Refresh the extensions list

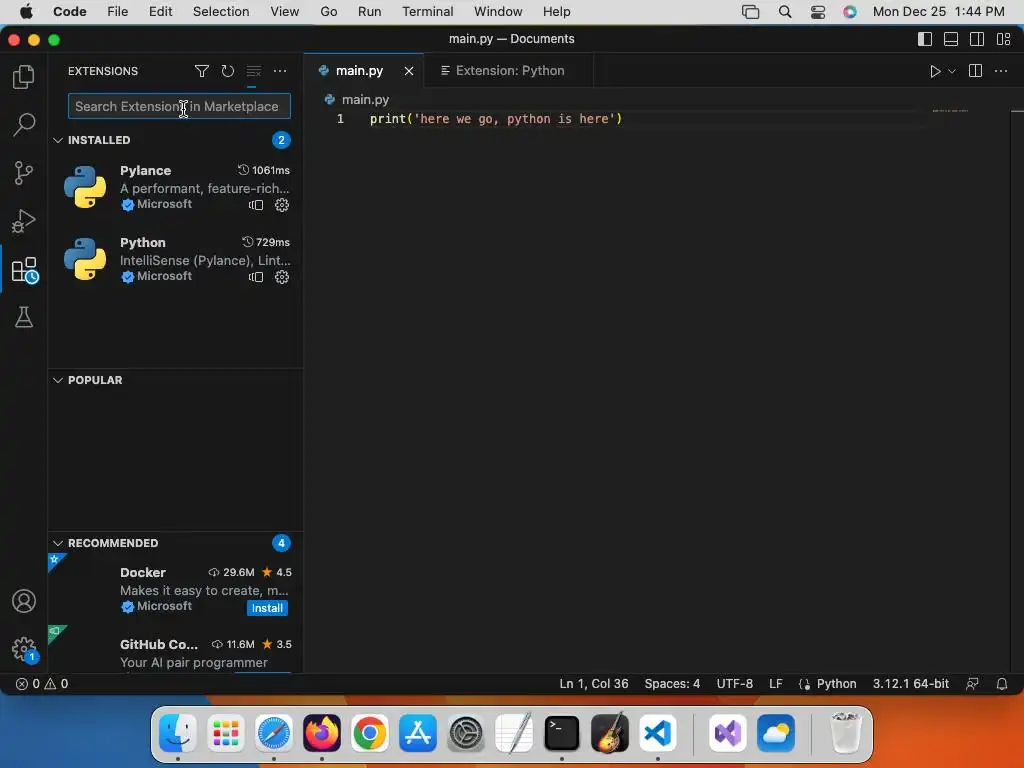coord(227,71)
